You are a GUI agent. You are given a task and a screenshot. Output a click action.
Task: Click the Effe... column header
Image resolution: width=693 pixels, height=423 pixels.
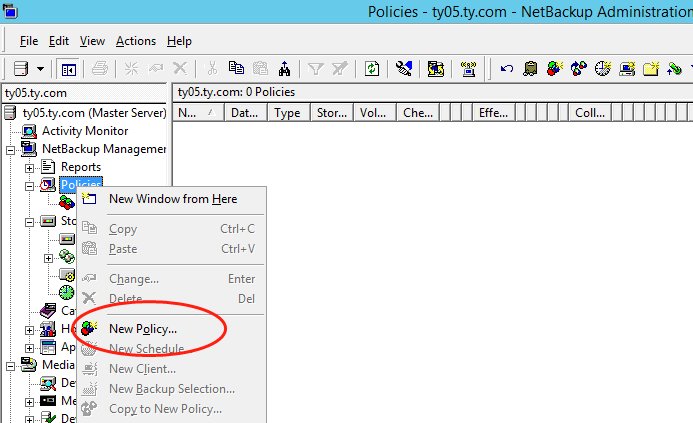(494, 113)
